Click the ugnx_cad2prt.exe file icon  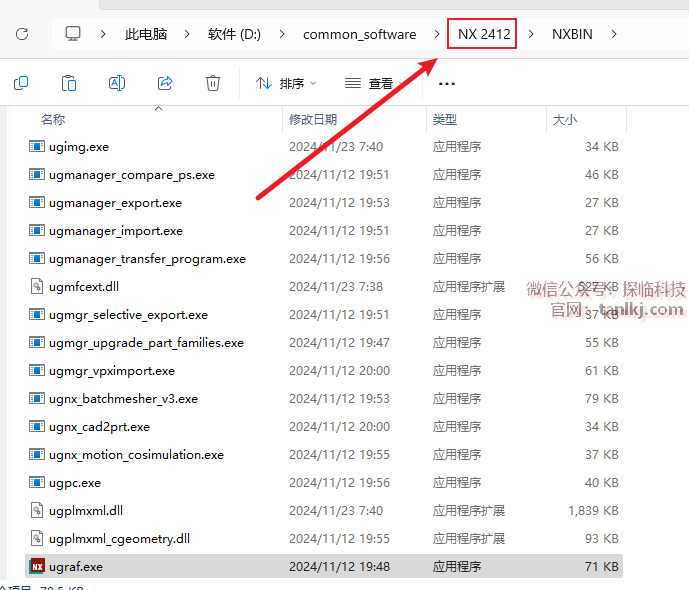[37, 427]
